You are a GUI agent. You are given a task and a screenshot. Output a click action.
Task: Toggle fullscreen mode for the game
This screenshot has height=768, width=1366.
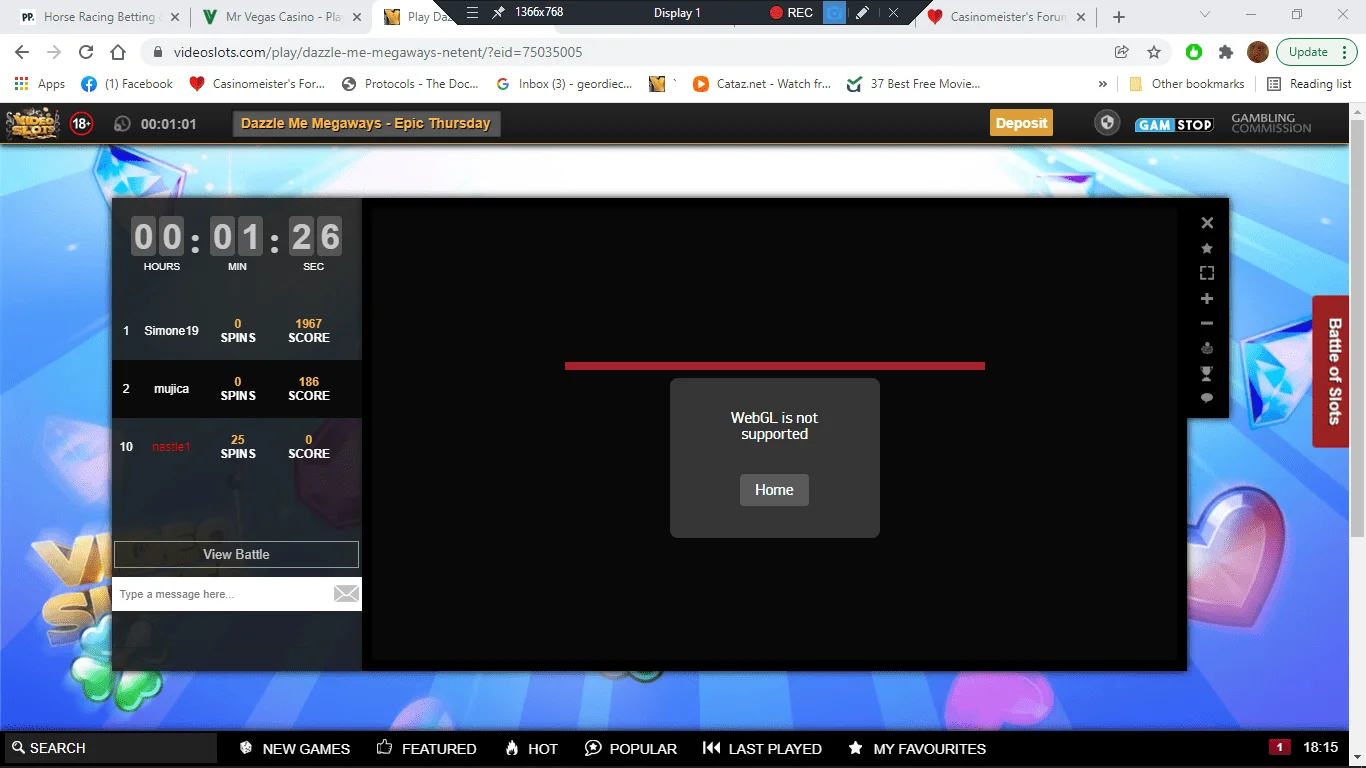[1207, 273]
